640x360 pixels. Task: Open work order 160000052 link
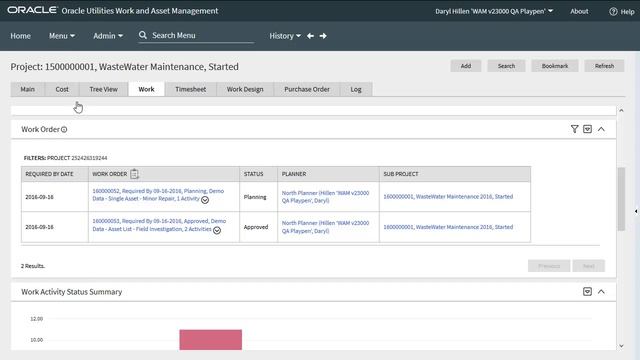click(158, 195)
